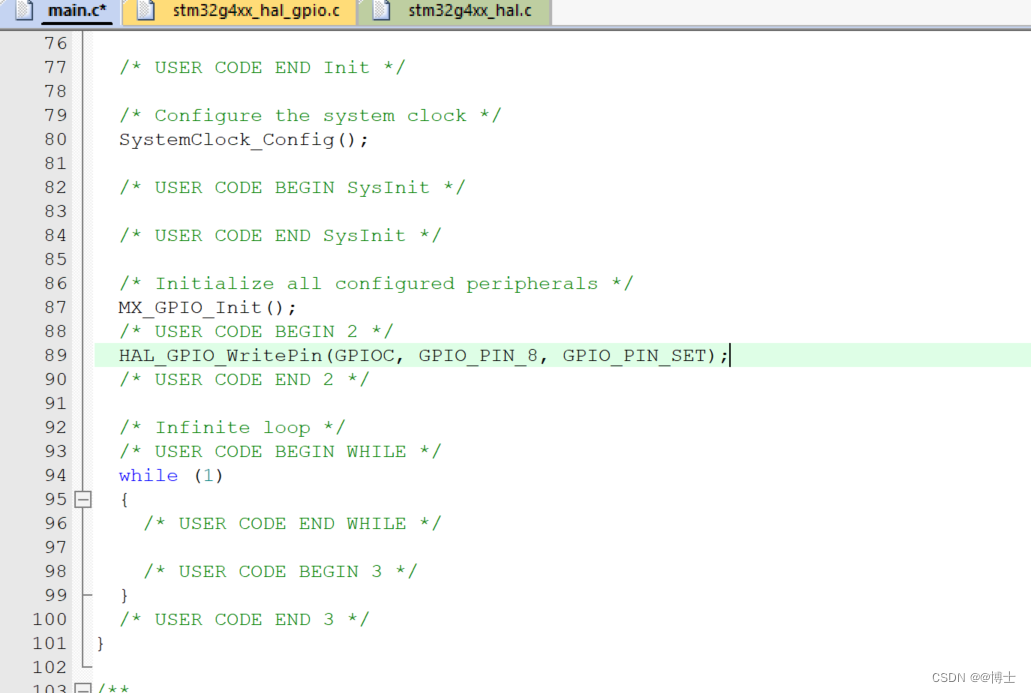Click the closing brace on line 101
Image resolution: width=1031 pixels, height=693 pixels.
pos(101,644)
